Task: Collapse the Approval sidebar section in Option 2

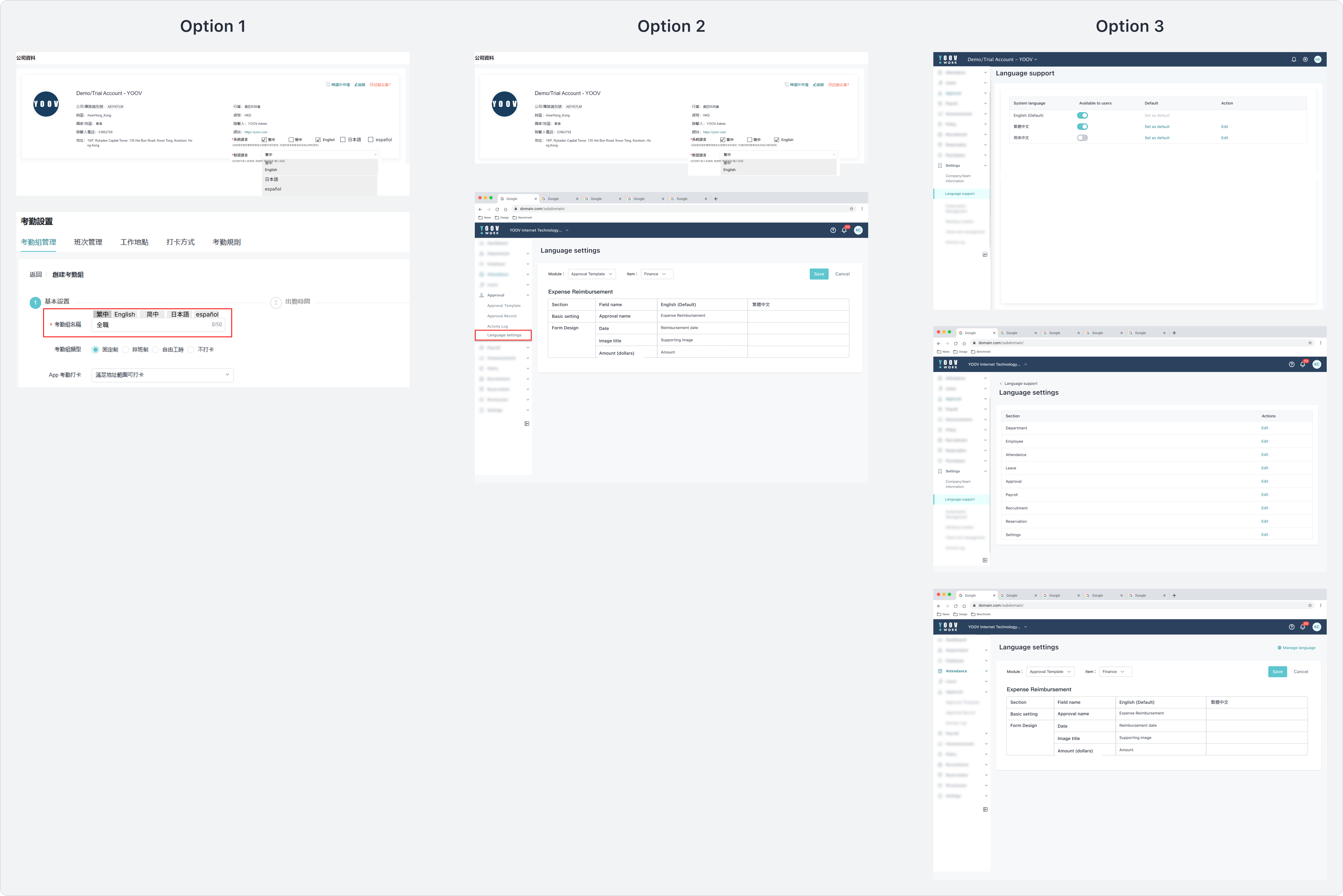Action: 528,295
